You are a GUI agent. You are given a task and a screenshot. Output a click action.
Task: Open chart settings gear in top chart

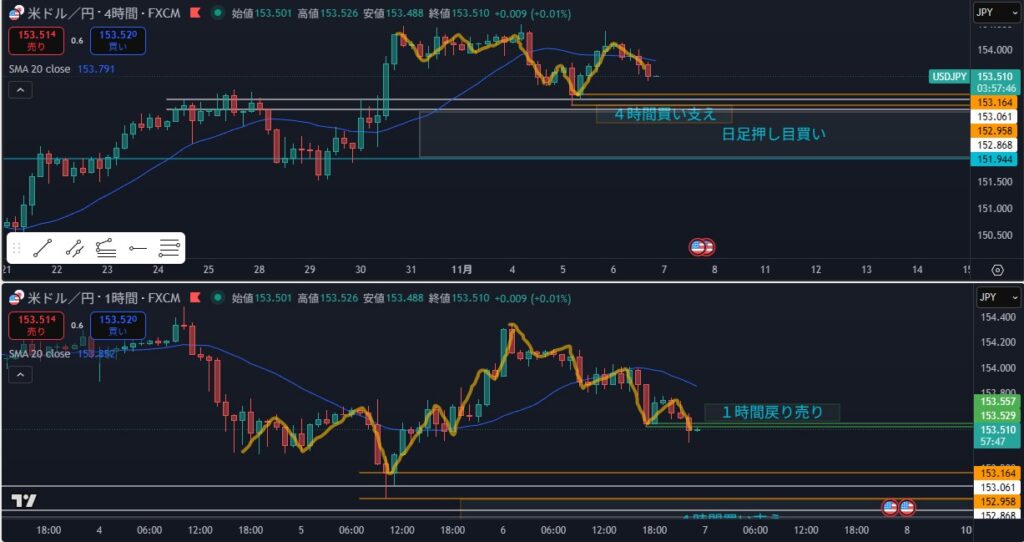click(x=997, y=270)
